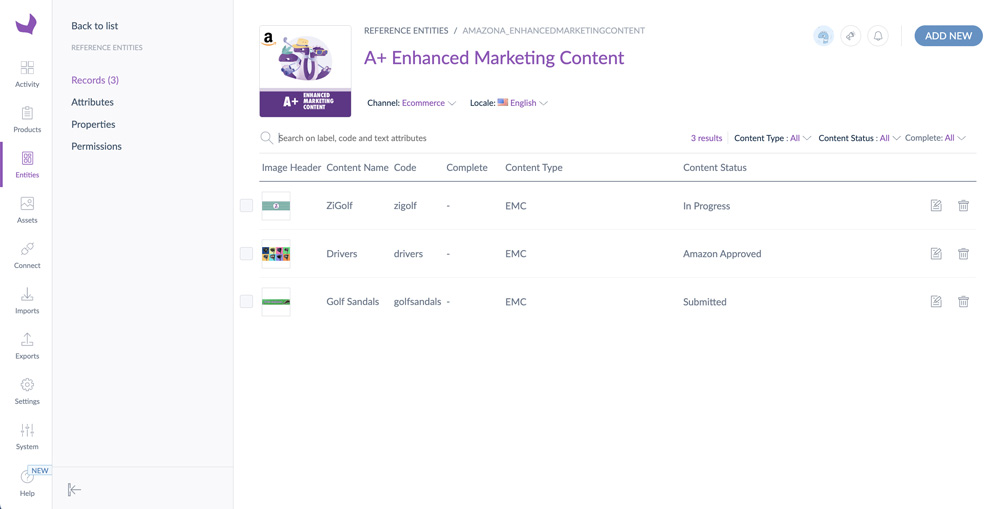The image size is (1000, 509).
Task: Open the Content Status filter dropdown
Action: tap(859, 138)
